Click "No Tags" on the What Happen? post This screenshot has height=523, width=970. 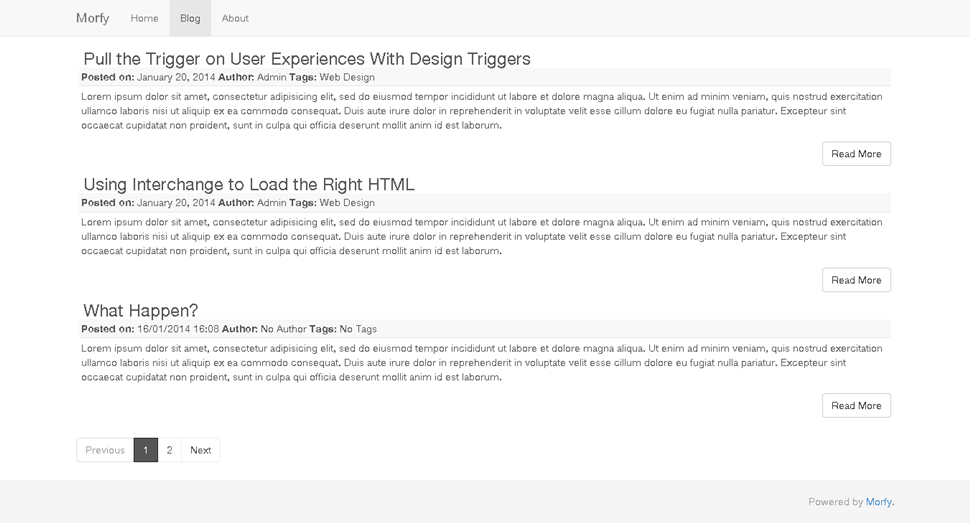click(358, 329)
